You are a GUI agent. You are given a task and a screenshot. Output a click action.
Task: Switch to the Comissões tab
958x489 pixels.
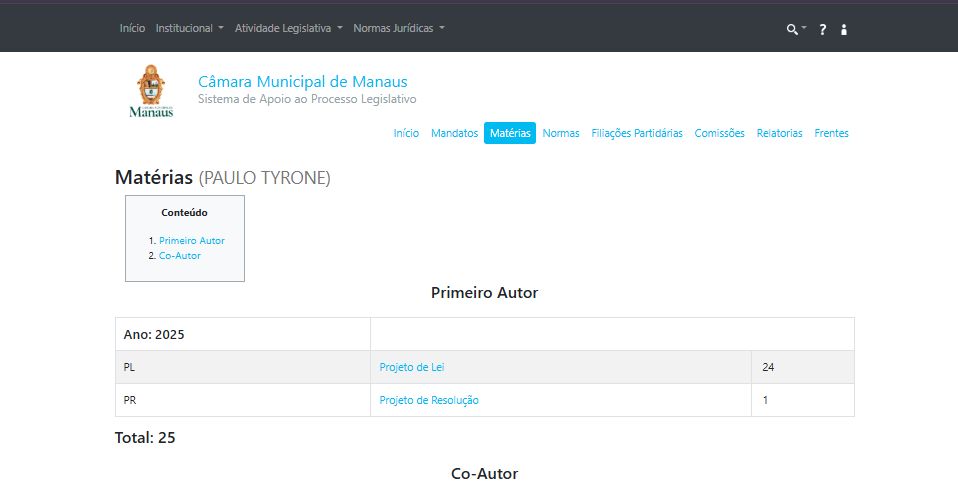pos(719,133)
